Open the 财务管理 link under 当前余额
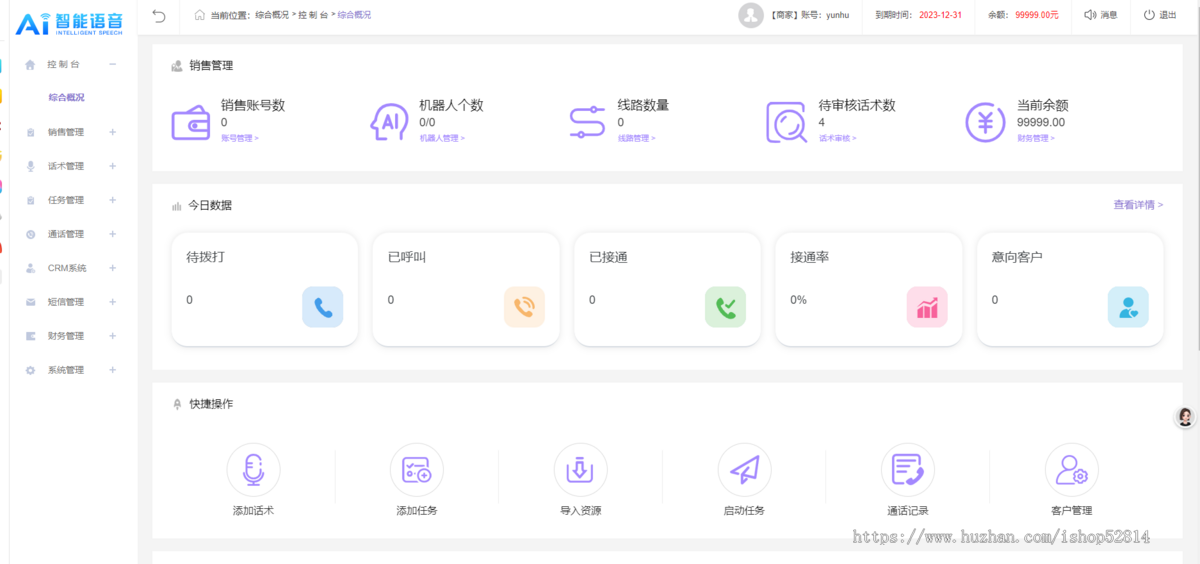The image size is (1200, 564). pos(1035,138)
